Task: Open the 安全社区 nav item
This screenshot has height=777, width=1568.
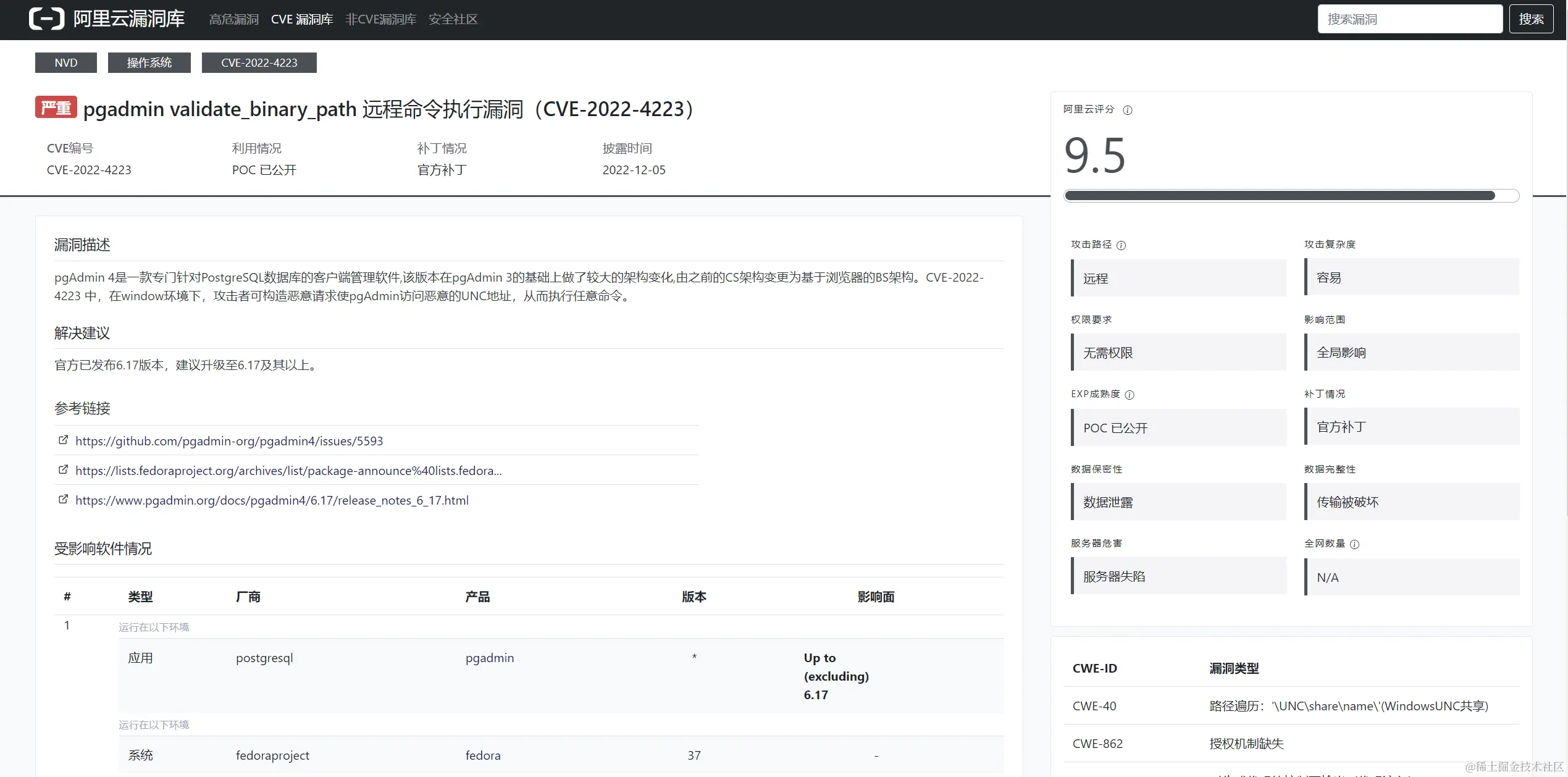Action: (453, 19)
